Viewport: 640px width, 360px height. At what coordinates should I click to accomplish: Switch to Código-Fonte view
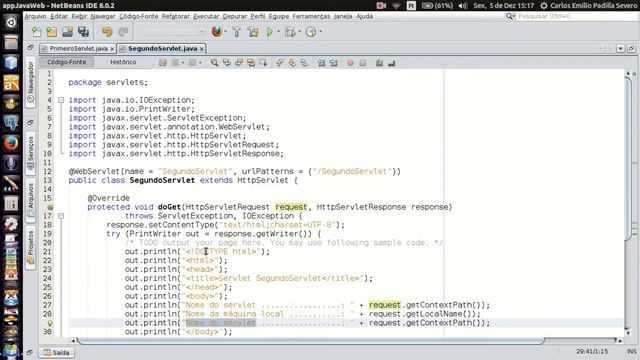click(67, 62)
